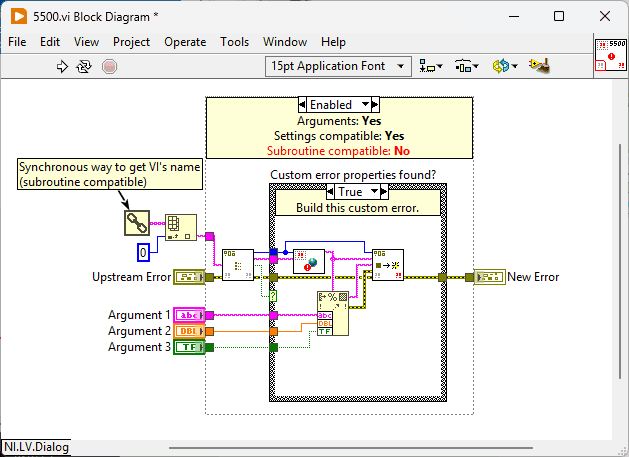Click the Upstream Error cluster terminal

tap(189, 277)
